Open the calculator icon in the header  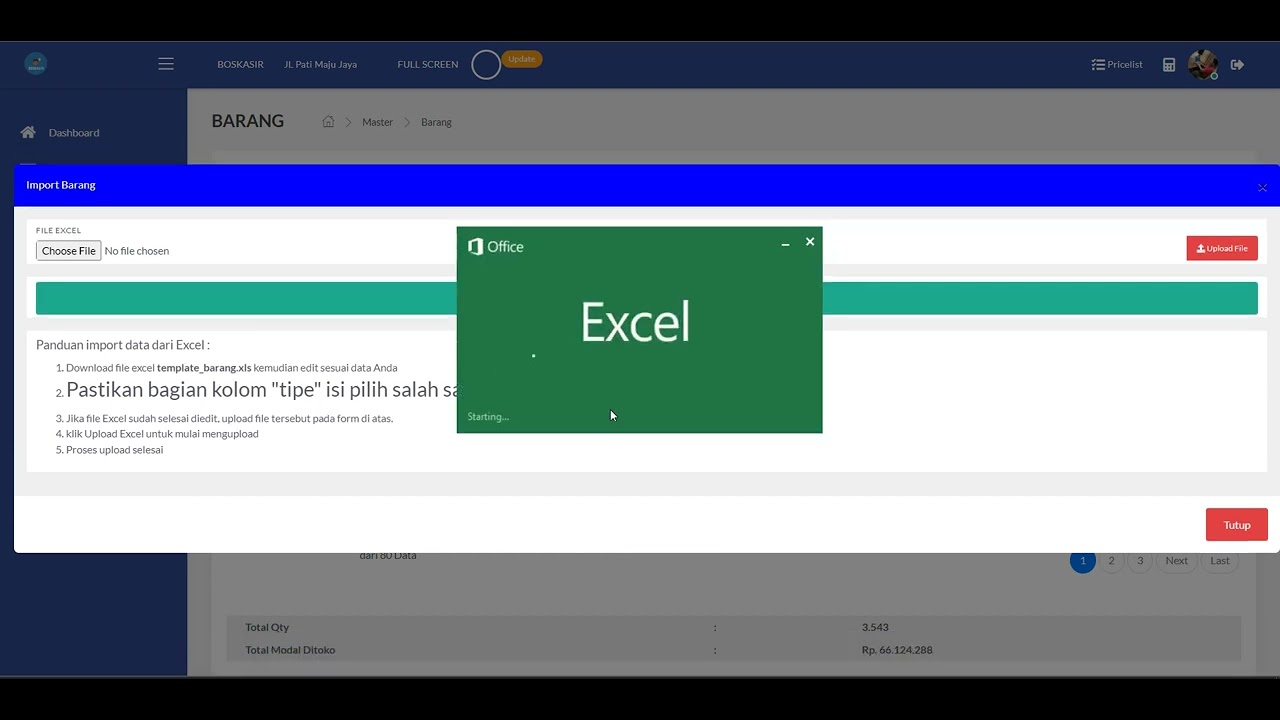click(1169, 65)
